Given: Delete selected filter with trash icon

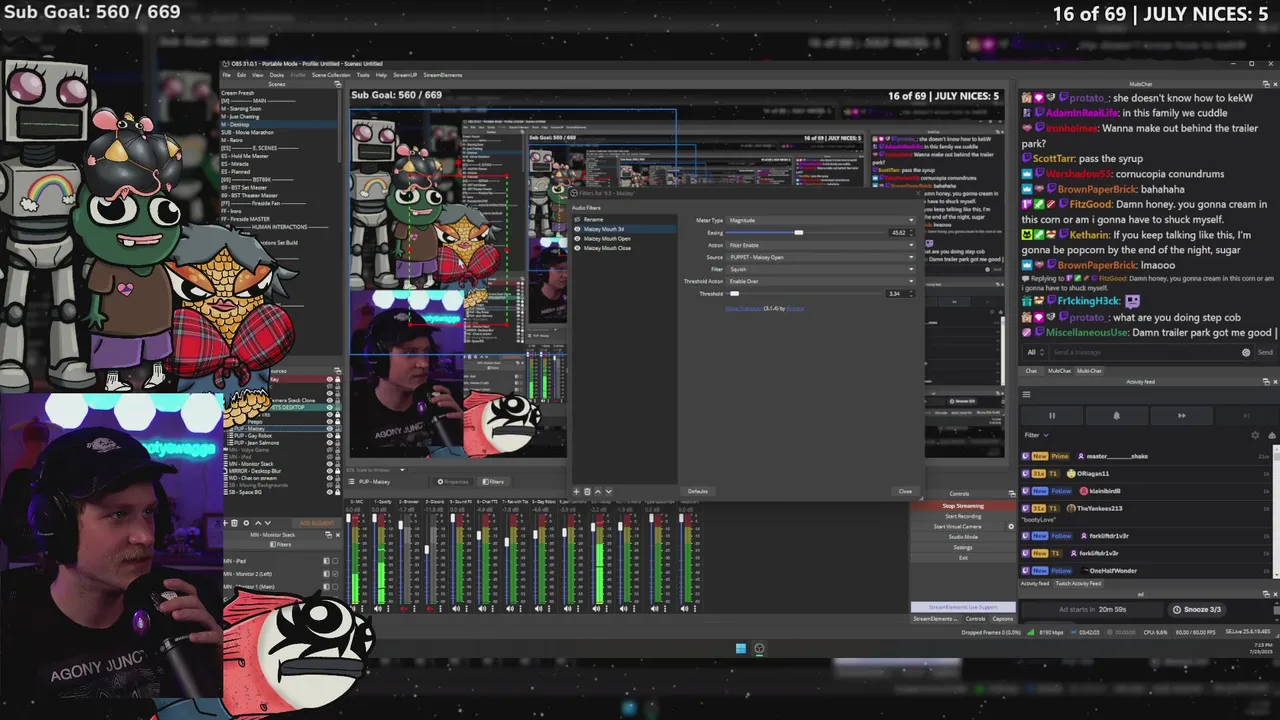Looking at the screenshot, I should point(587,491).
